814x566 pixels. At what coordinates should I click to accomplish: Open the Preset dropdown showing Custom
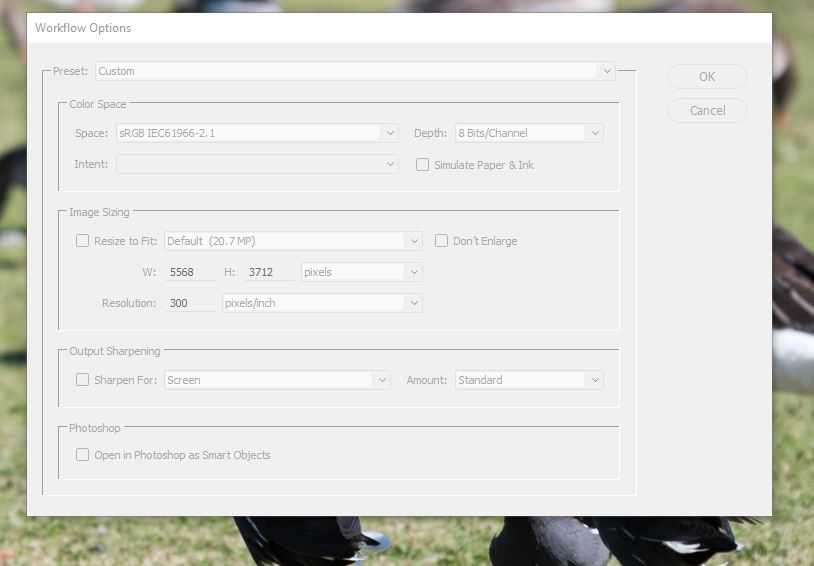click(x=355, y=71)
